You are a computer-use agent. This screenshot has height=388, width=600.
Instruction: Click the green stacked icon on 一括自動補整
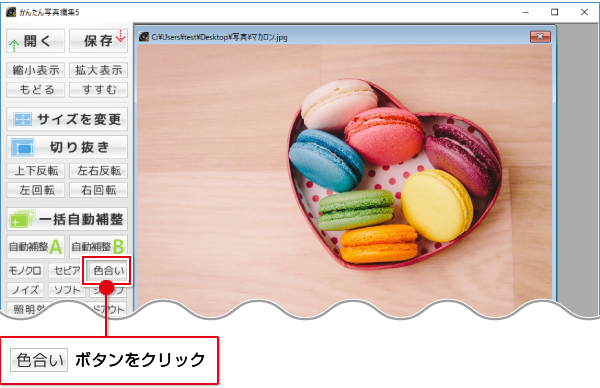[x=22, y=219]
